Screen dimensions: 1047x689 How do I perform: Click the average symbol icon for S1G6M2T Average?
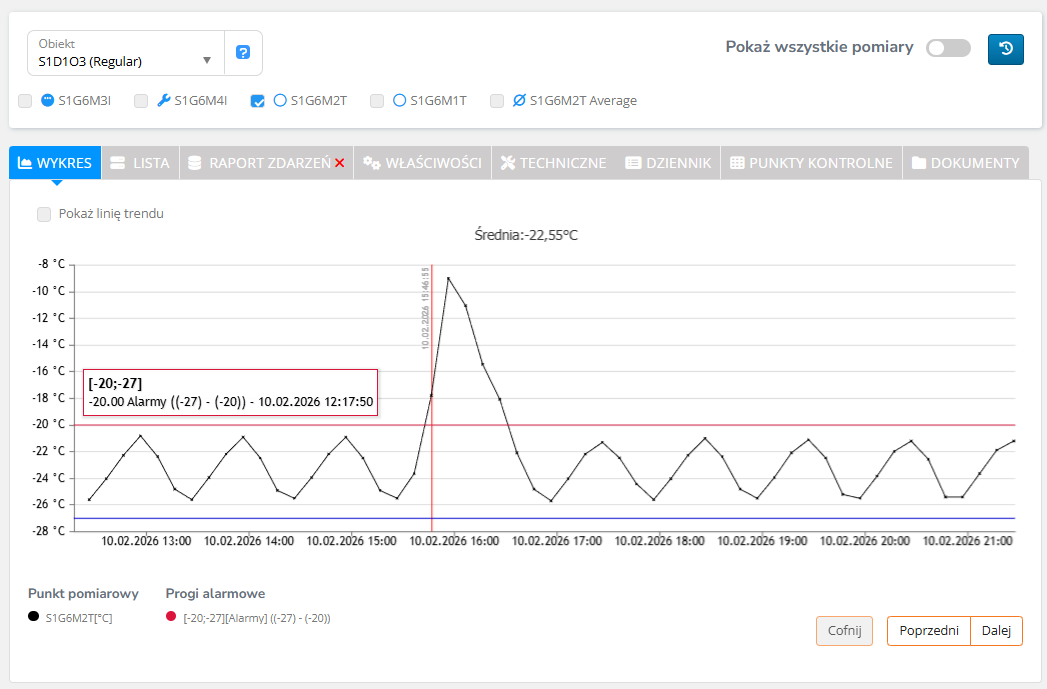click(x=519, y=100)
